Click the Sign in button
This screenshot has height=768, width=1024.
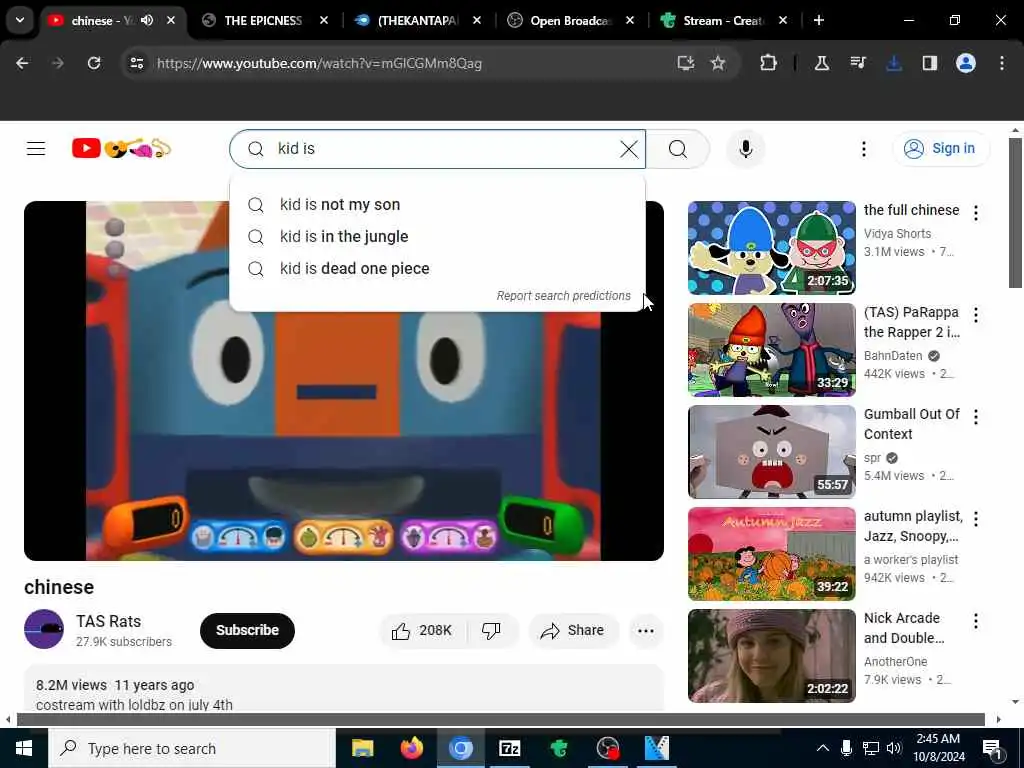point(941,149)
